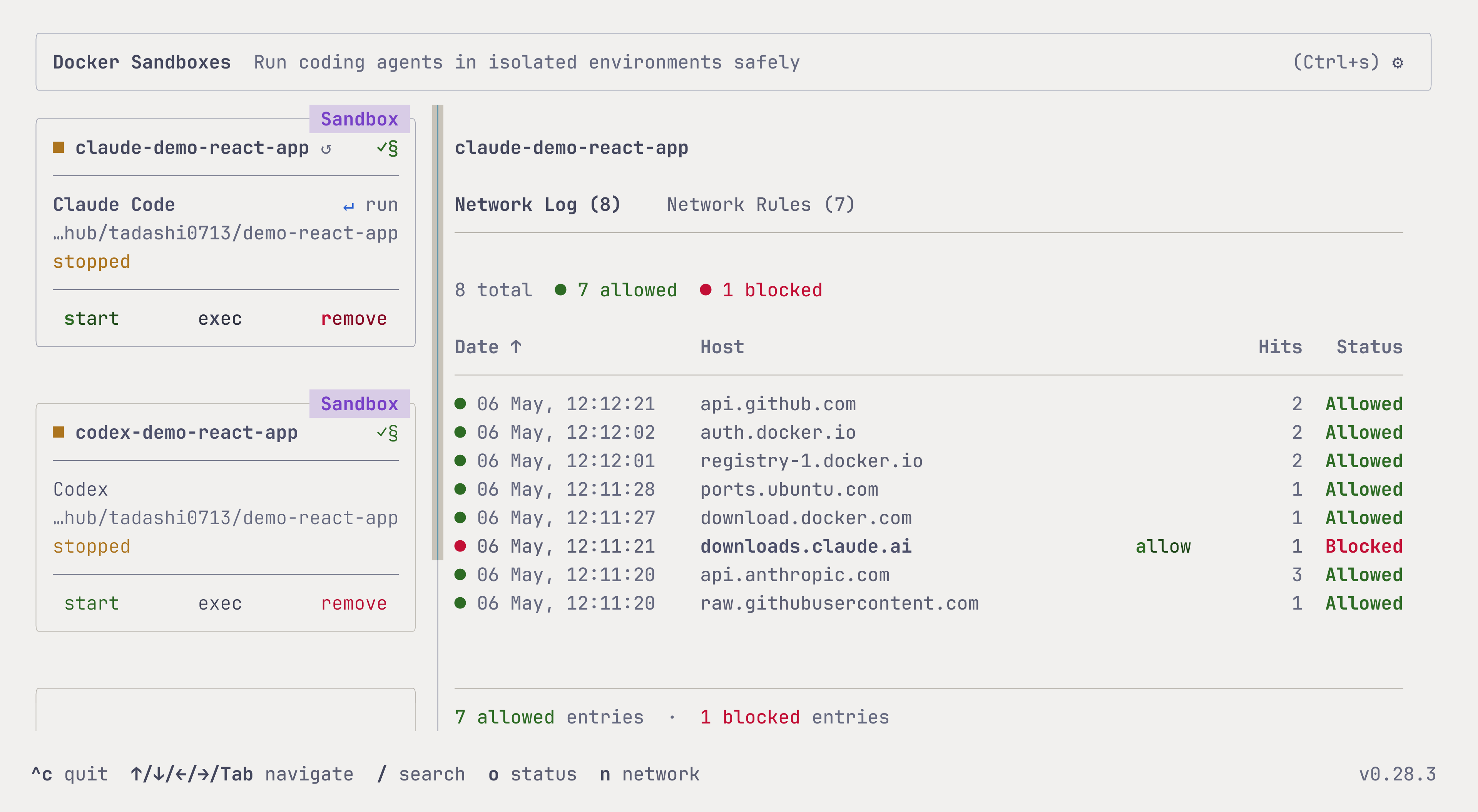
Task: Click hits count 3 for api.anthropic.com
Action: pyautogui.click(x=1297, y=575)
